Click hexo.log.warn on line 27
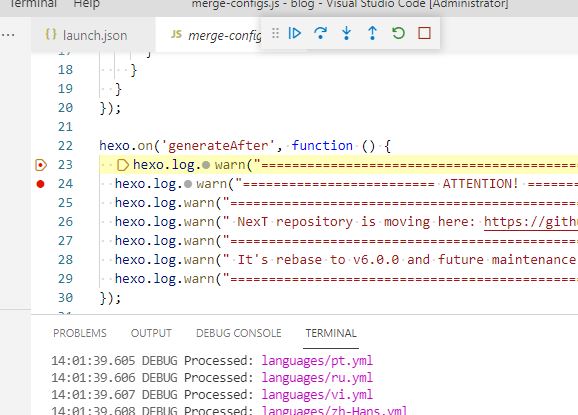578x415 pixels. [165, 241]
